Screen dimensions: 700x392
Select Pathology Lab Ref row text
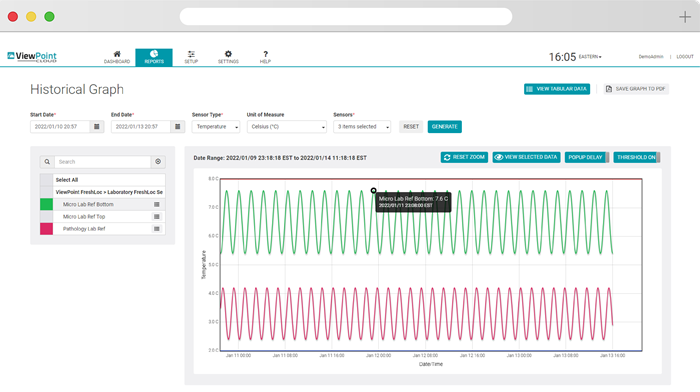click(x=84, y=229)
